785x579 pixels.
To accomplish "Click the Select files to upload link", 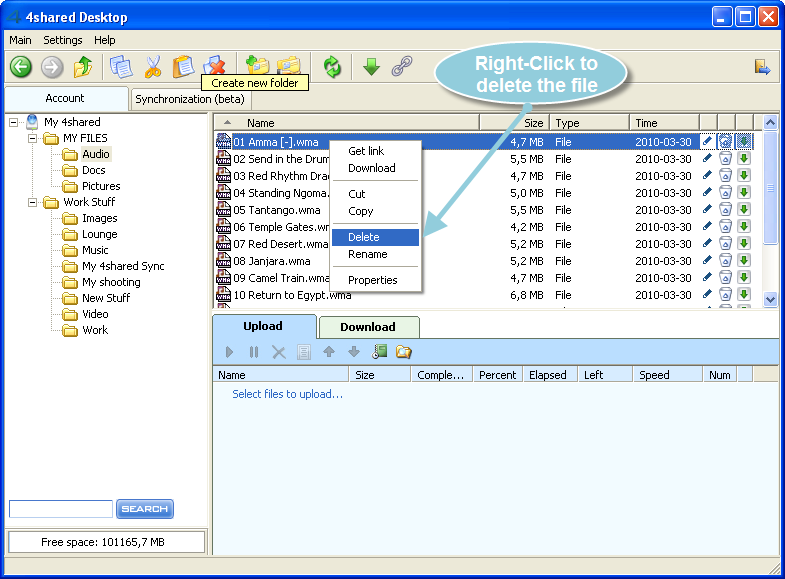I will tap(287, 394).
